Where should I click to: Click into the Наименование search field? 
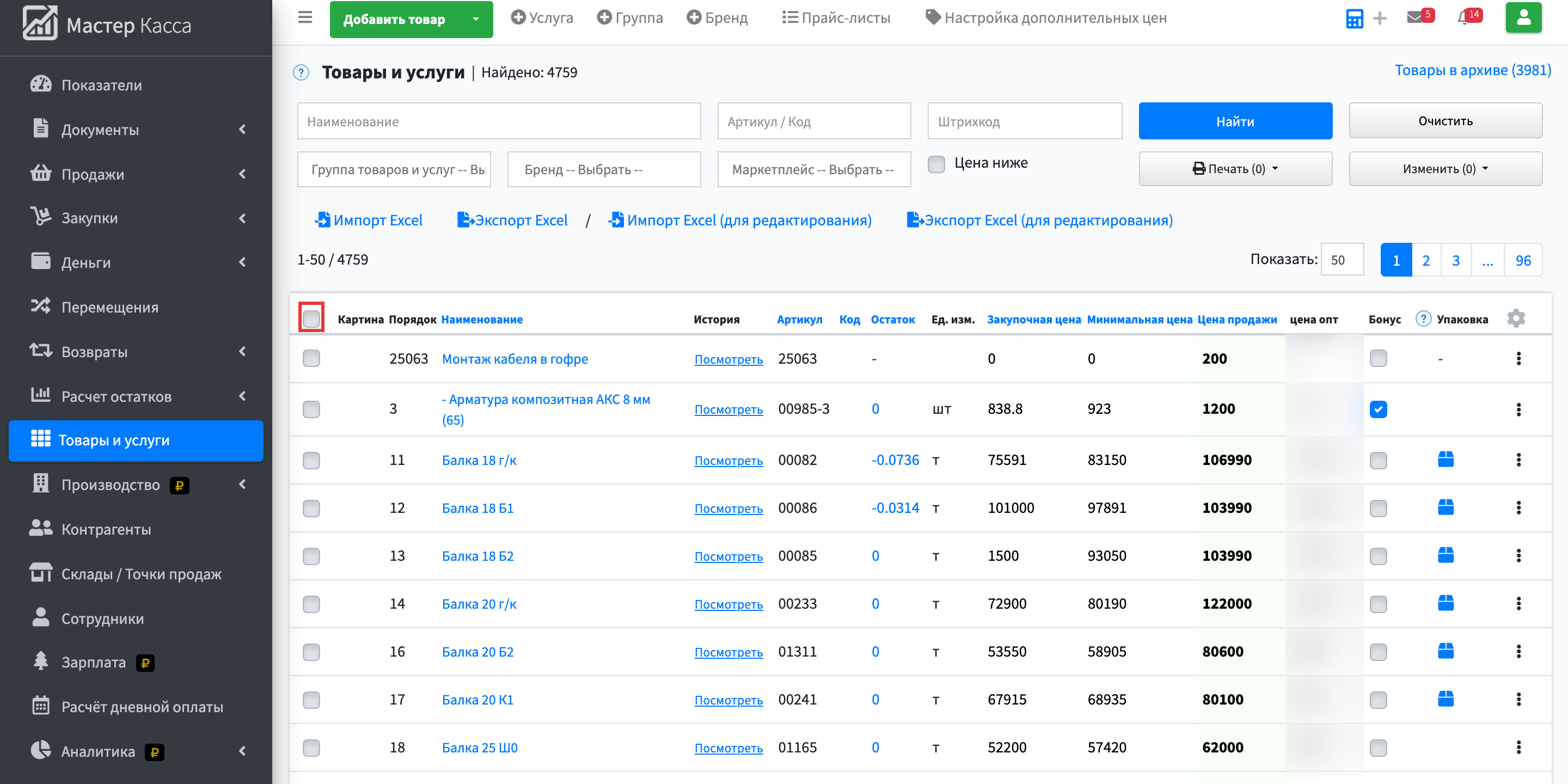pos(499,121)
